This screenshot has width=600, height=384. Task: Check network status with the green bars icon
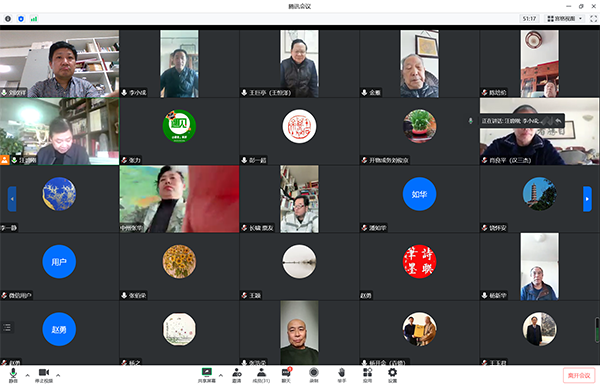(x=34, y=18)
